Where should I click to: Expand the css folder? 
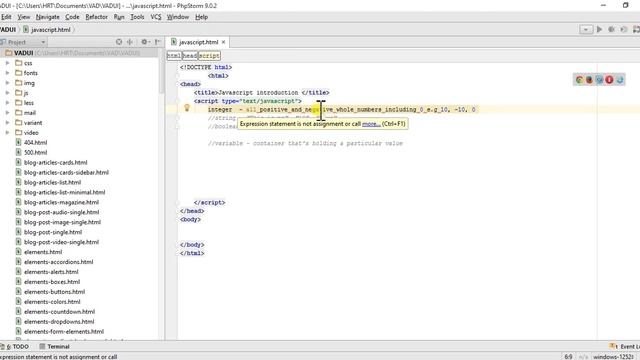[x=7, y=63]
